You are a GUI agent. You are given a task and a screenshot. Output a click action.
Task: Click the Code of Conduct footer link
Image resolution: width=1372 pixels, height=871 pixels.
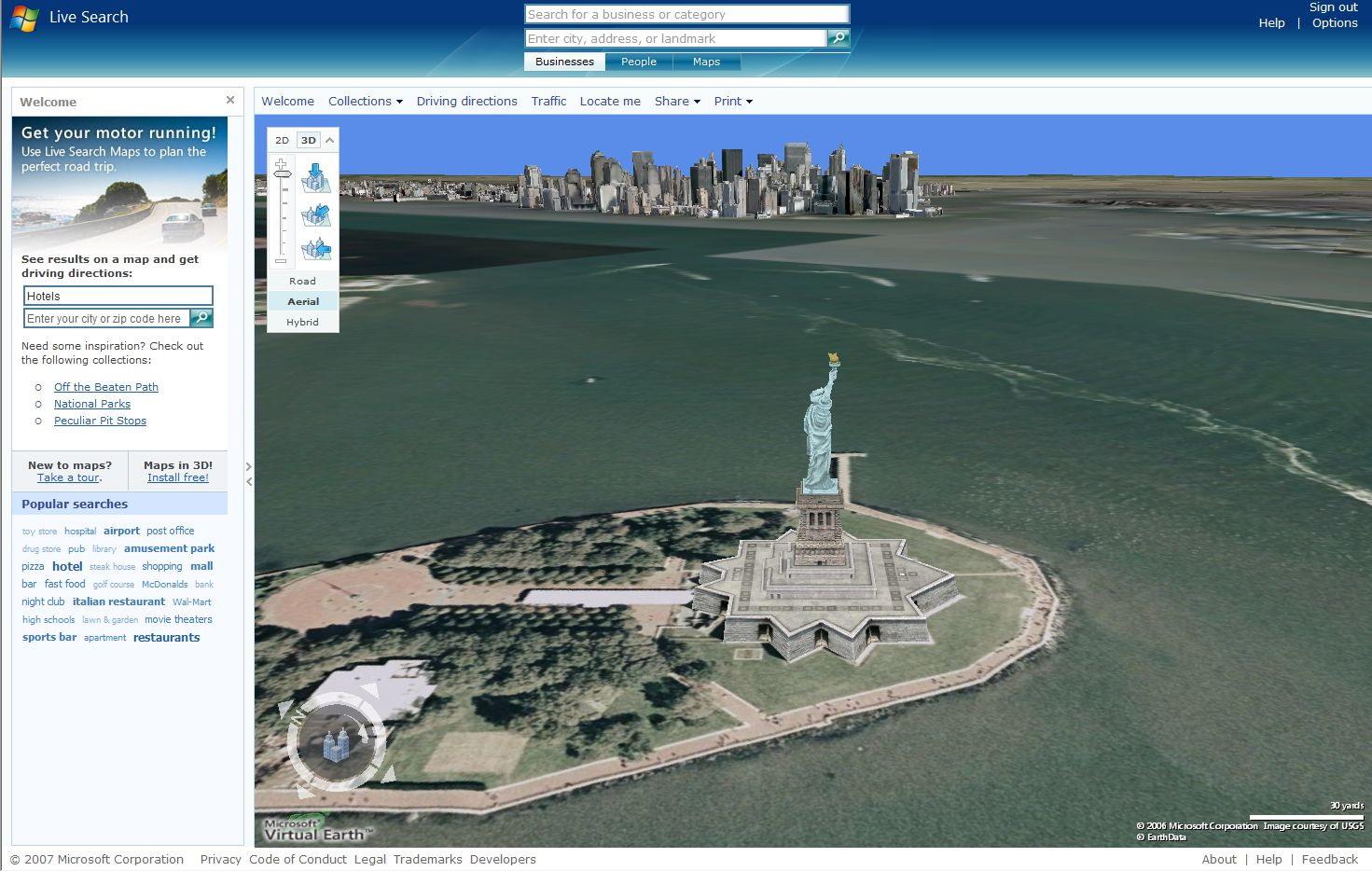click(x=298, y=860)
